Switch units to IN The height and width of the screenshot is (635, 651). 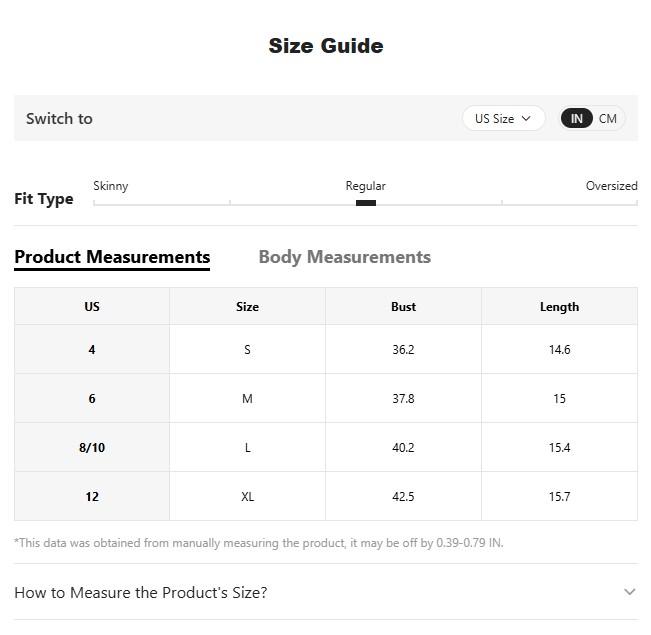(576, 118)
